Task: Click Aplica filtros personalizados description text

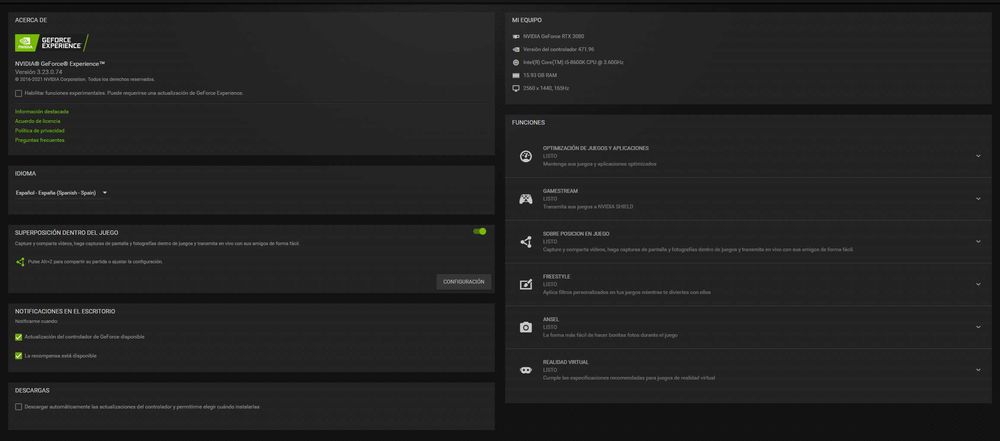Action: (626, 292)
